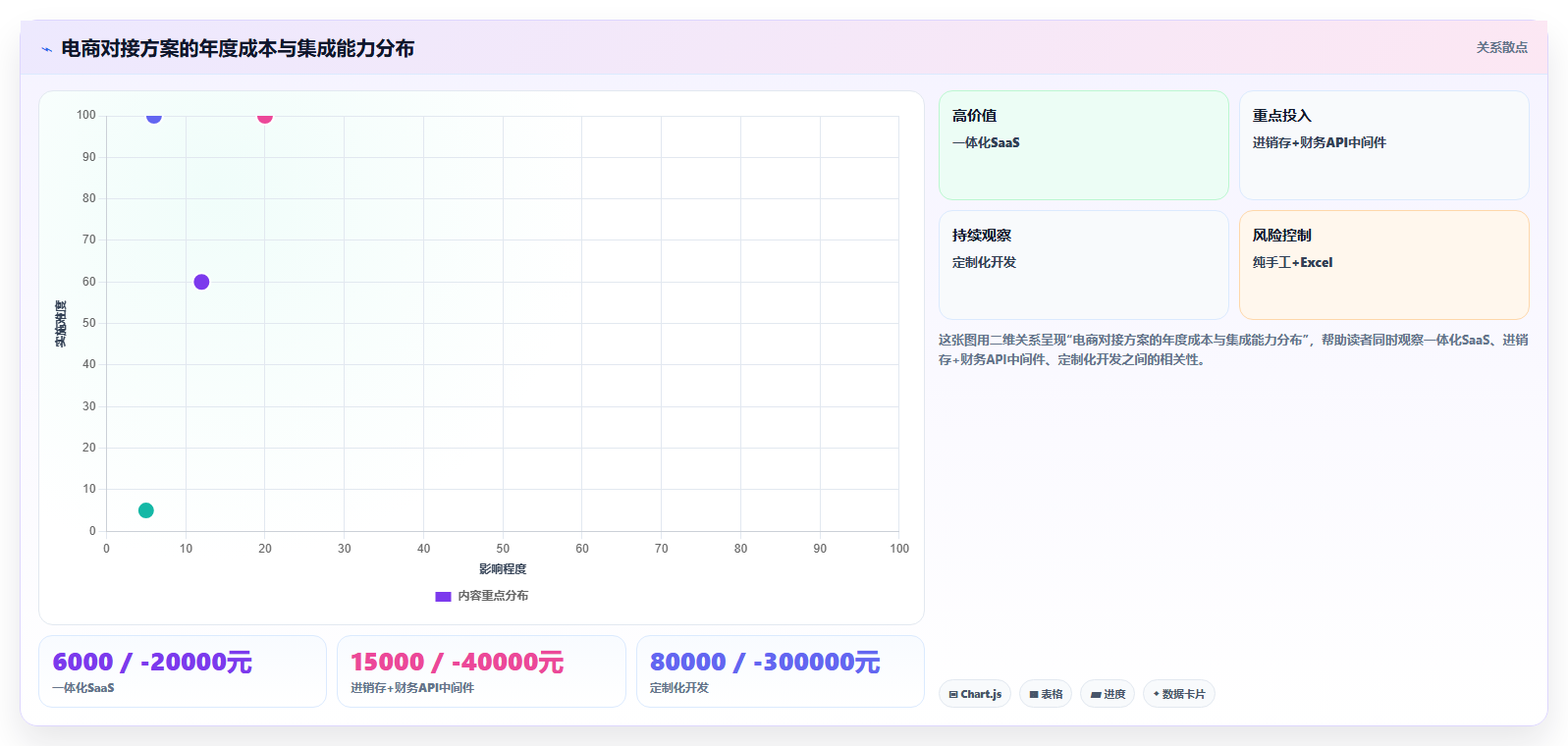Click the 关系散点 label in the header
Viewport: 1568px width, 746px height.
pos(1501,47)
